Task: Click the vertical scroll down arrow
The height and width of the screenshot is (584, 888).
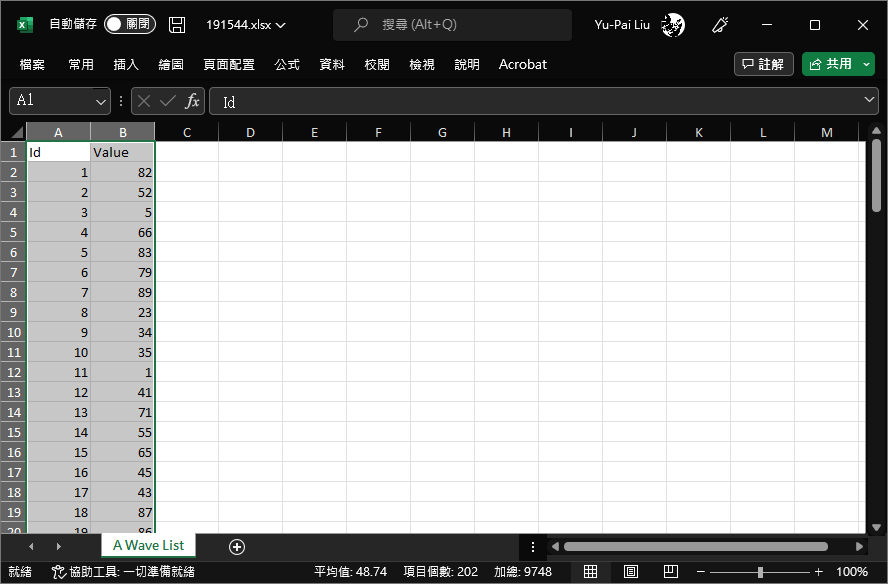Action: tap(877, 527)
